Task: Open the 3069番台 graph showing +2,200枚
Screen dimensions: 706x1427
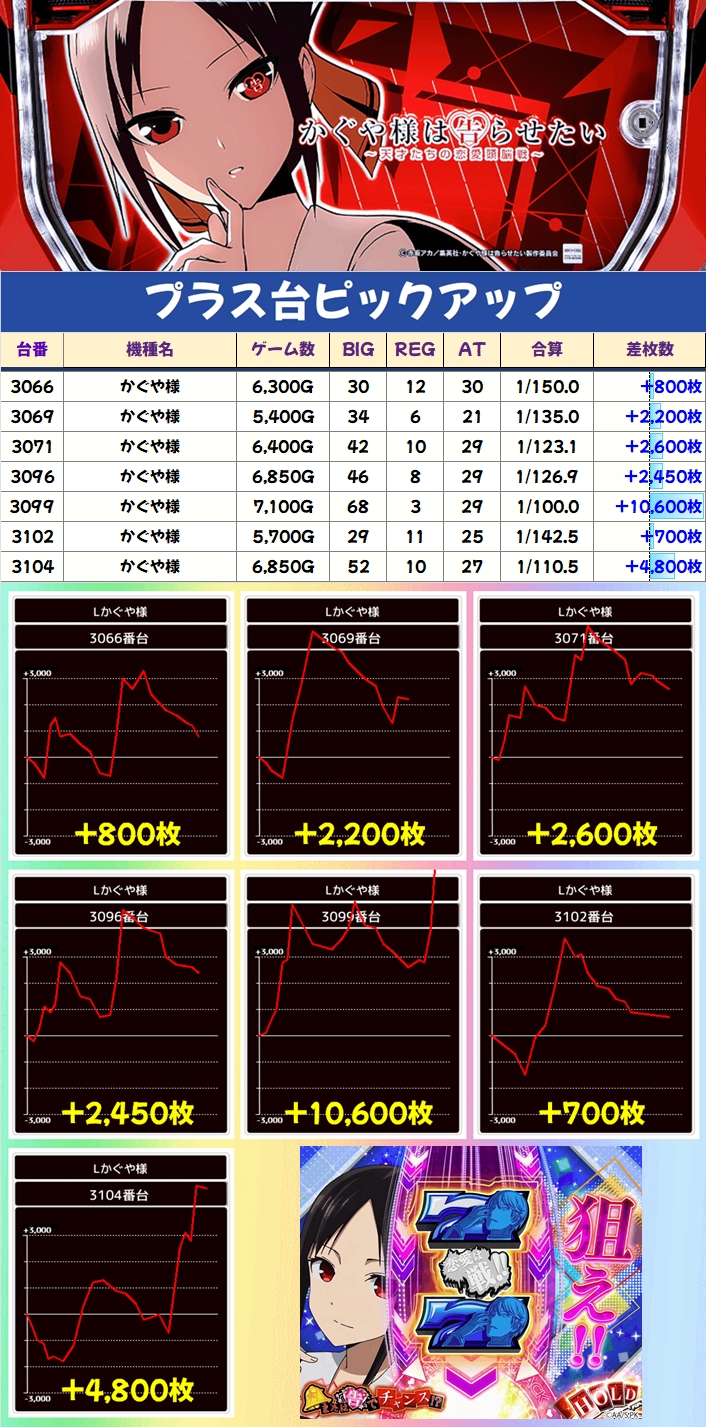Action: tap(353, 725)
